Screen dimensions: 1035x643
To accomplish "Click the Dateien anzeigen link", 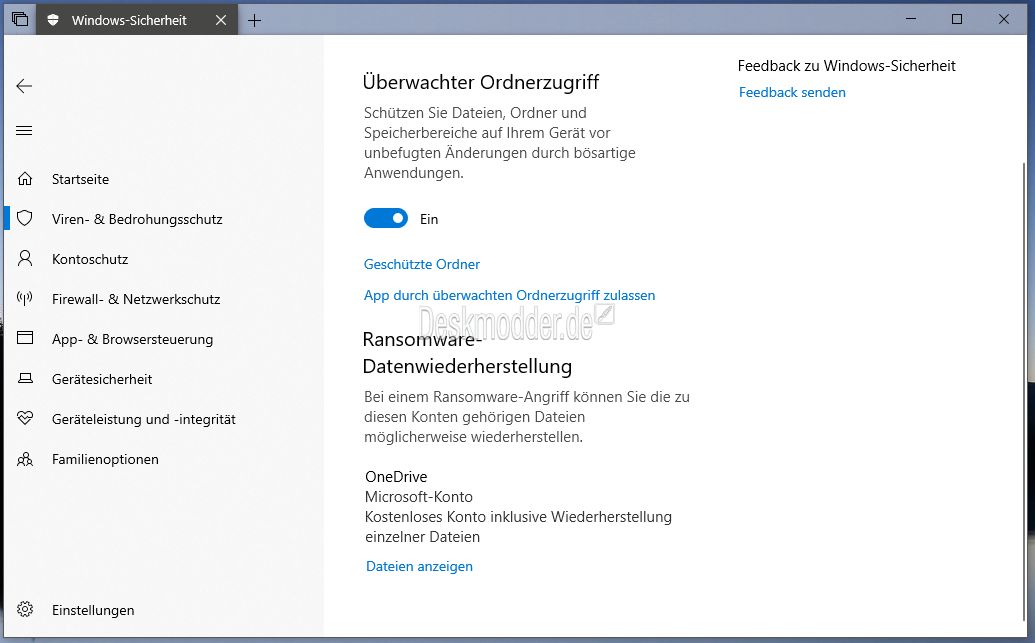I will (419, 566).
